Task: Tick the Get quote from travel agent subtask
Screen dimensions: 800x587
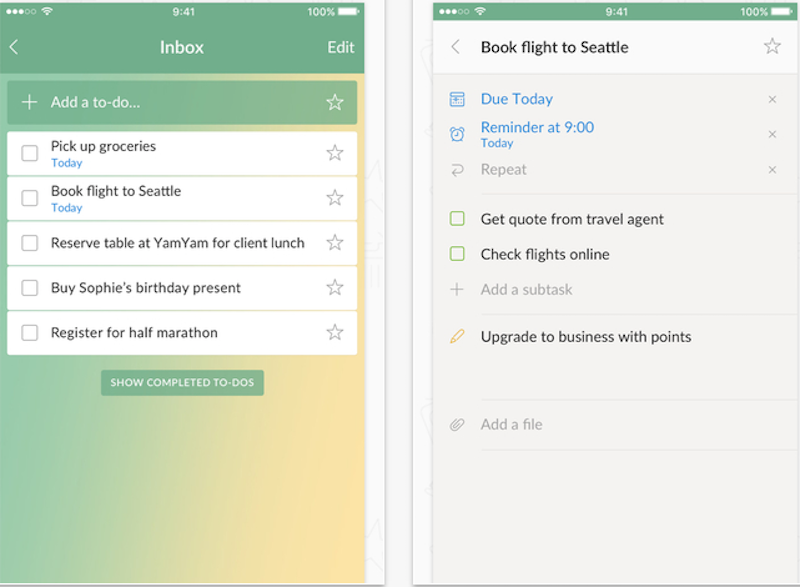Action: [x=457, y=219]
